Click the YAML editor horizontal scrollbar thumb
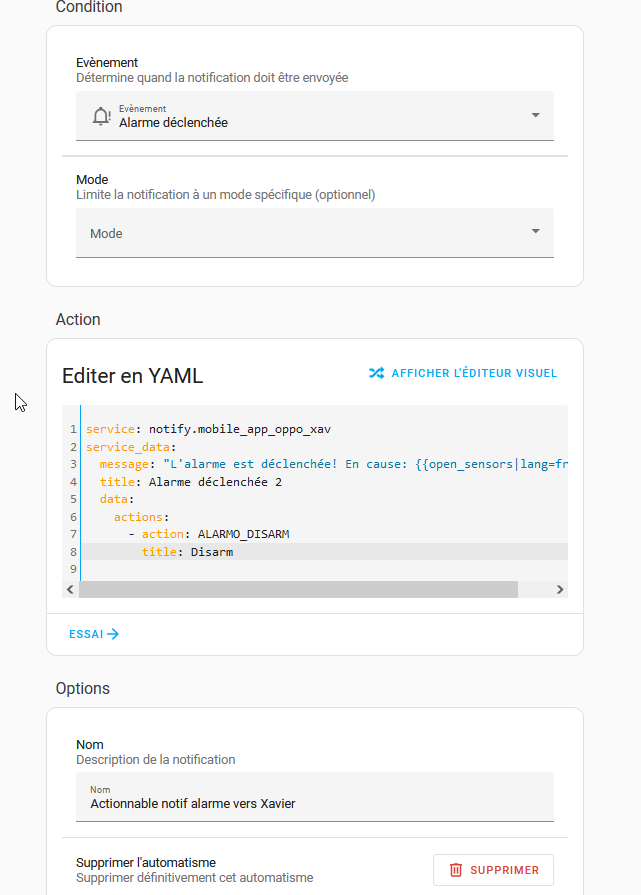The width and height of the screenshot is (641, 895). [298, 590]
